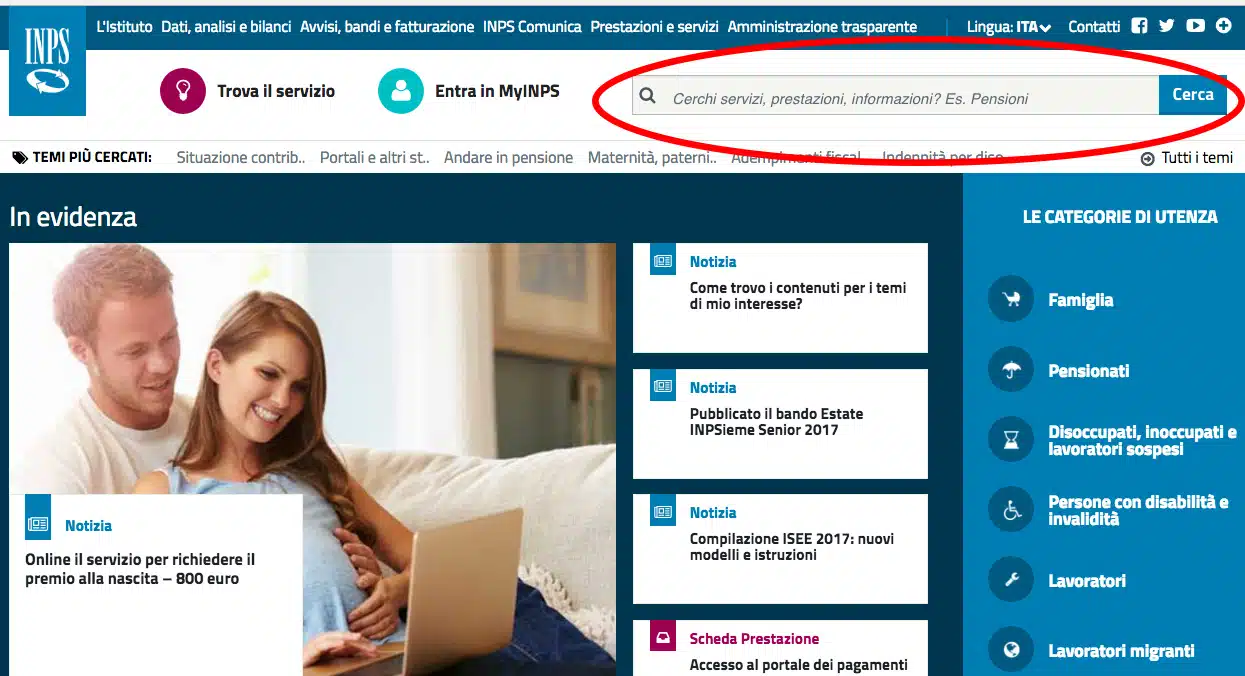Viewport: 1245px width, 676px height.
Task: Open 'Pubblicato il bando Estate INPSieme Senior 2017'
Action: tap(776, 422)
